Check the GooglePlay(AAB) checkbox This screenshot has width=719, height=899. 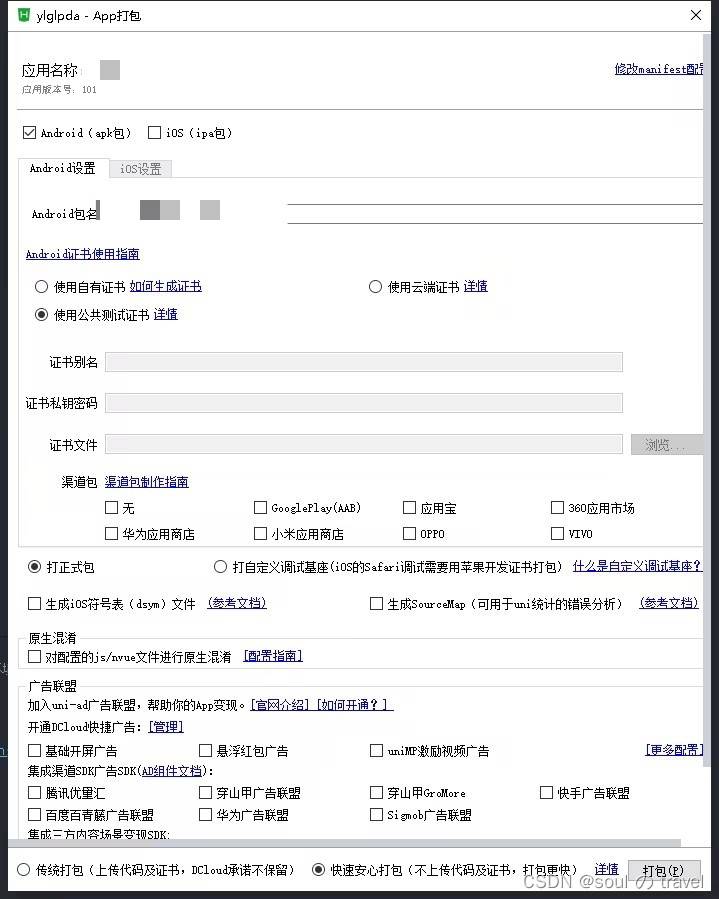260,507
